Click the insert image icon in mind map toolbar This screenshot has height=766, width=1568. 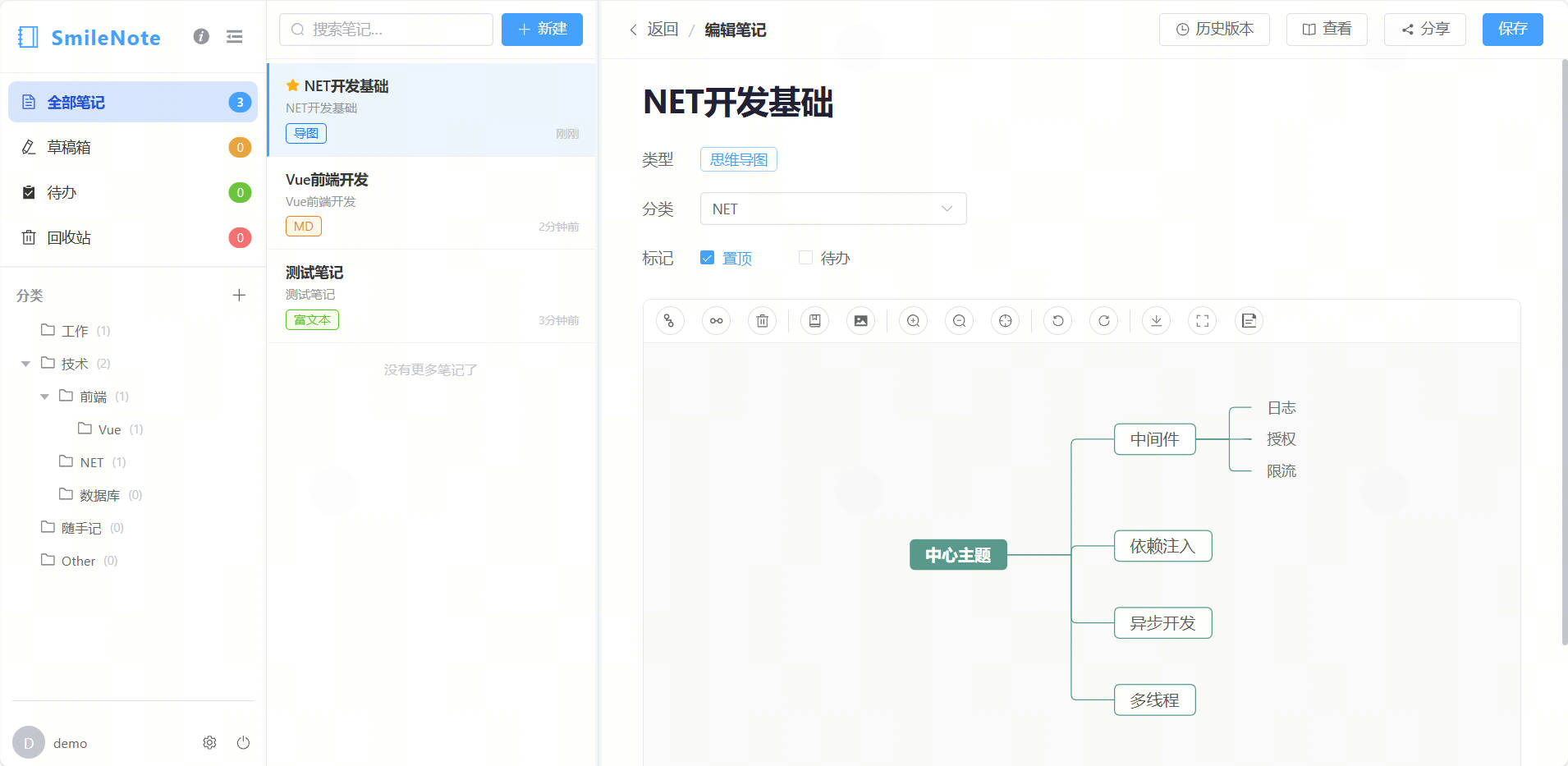coord(860,321)
